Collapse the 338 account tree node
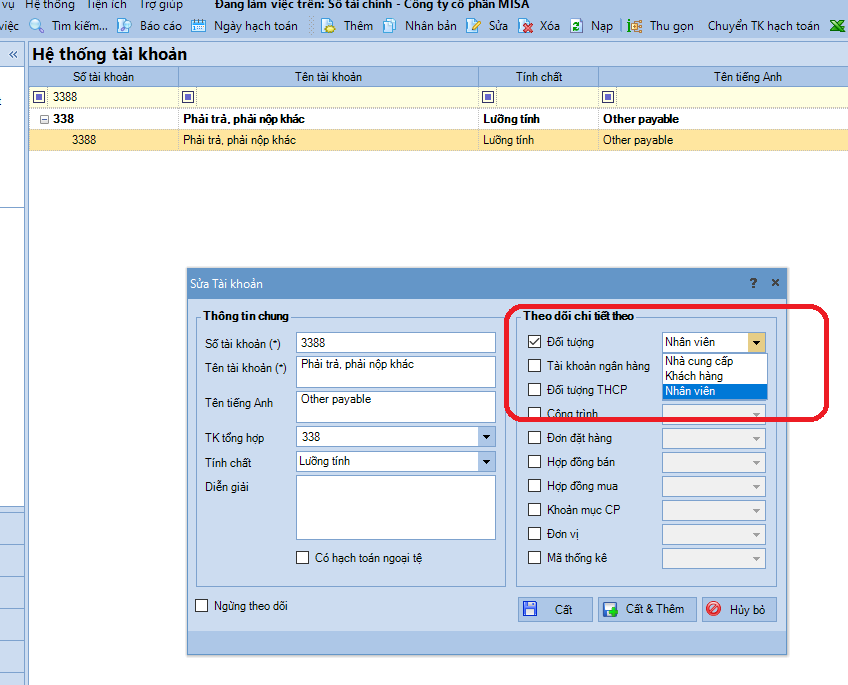 pos(45,119)
